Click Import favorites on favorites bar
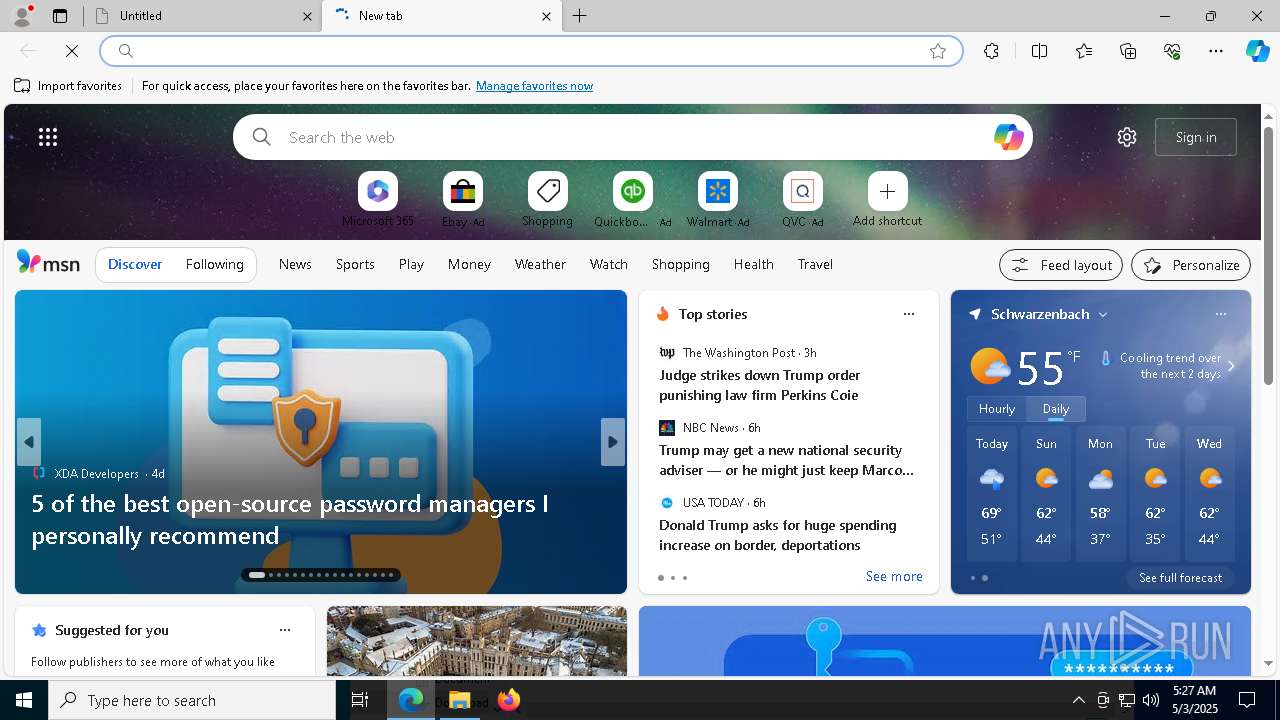Image resolution: width=1280 pixels, height=720 pixels. 68,86
